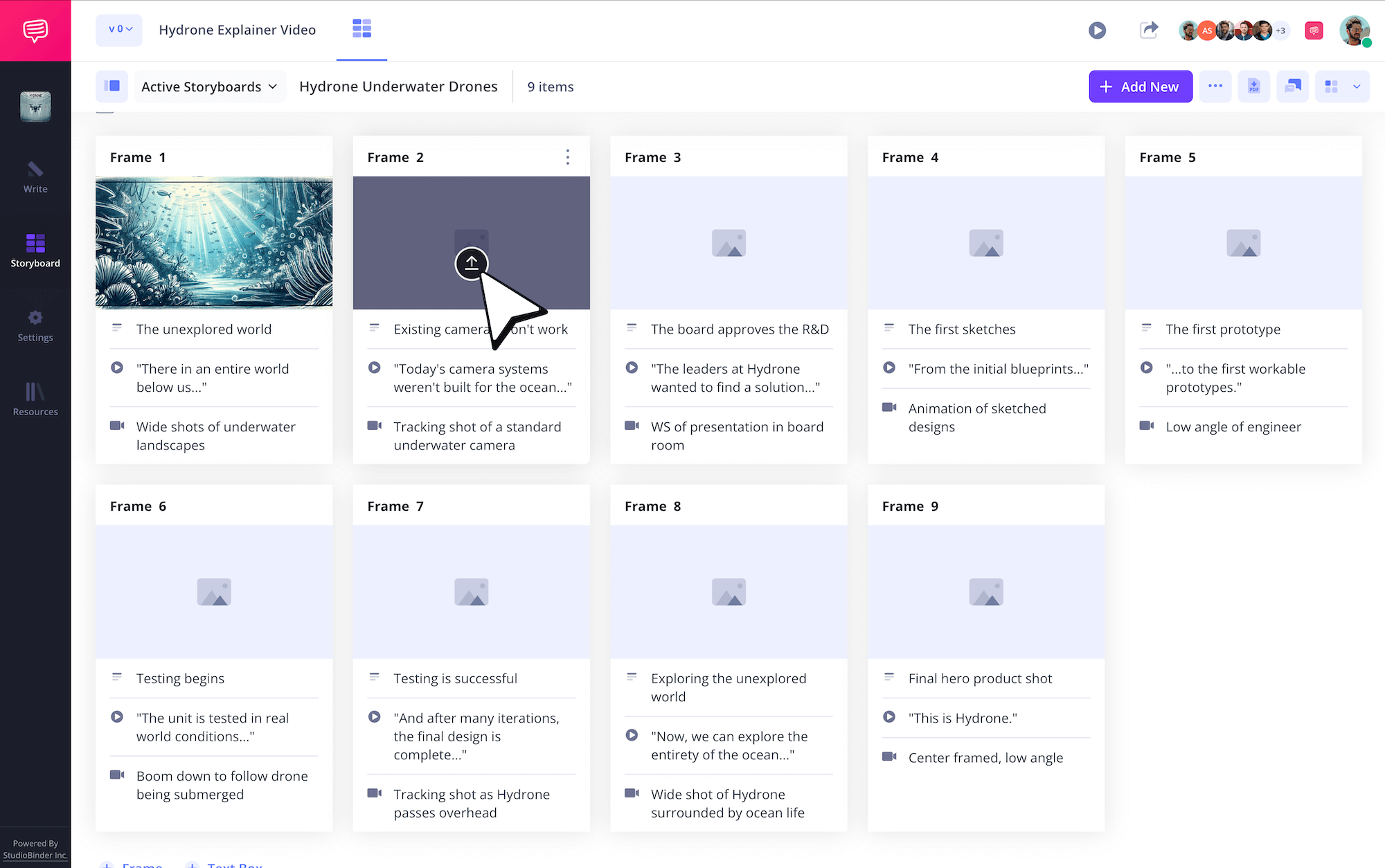
Task: Open the pink feedback bubble icon
Action: (1314, 30)
